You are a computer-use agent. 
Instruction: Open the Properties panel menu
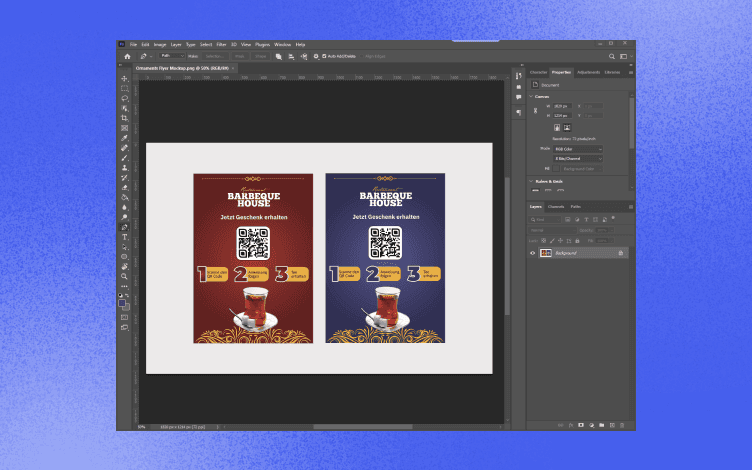pos(631,72)
